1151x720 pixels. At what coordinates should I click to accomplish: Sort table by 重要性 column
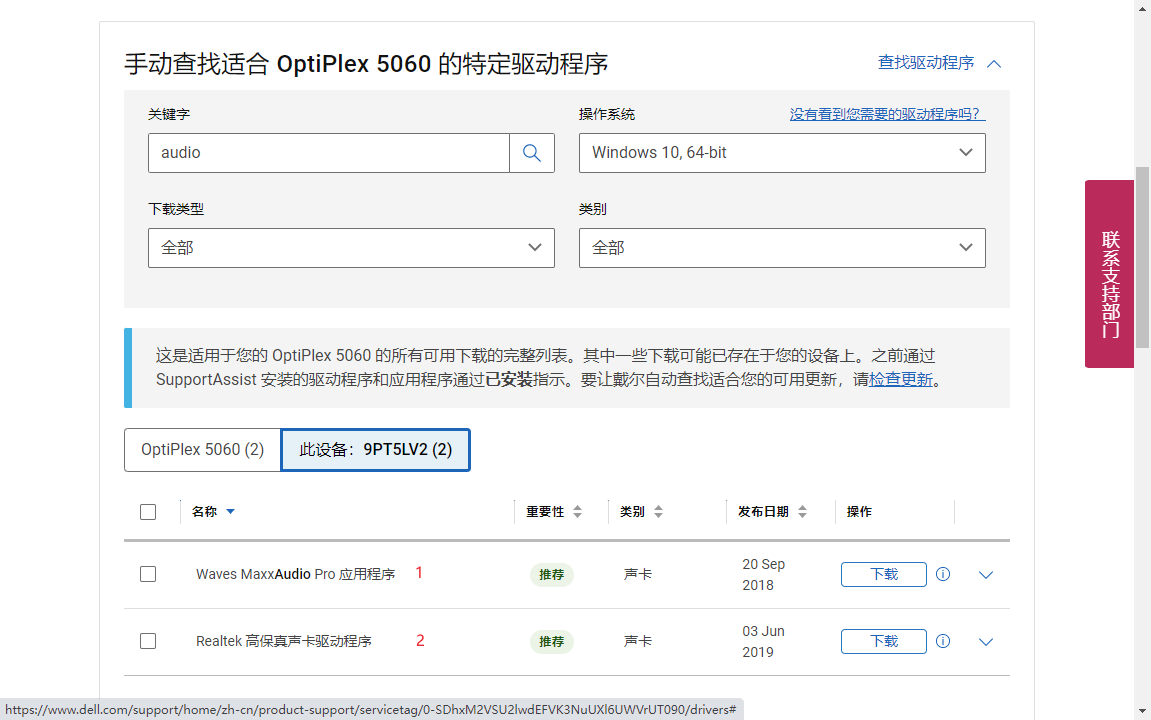578,512
